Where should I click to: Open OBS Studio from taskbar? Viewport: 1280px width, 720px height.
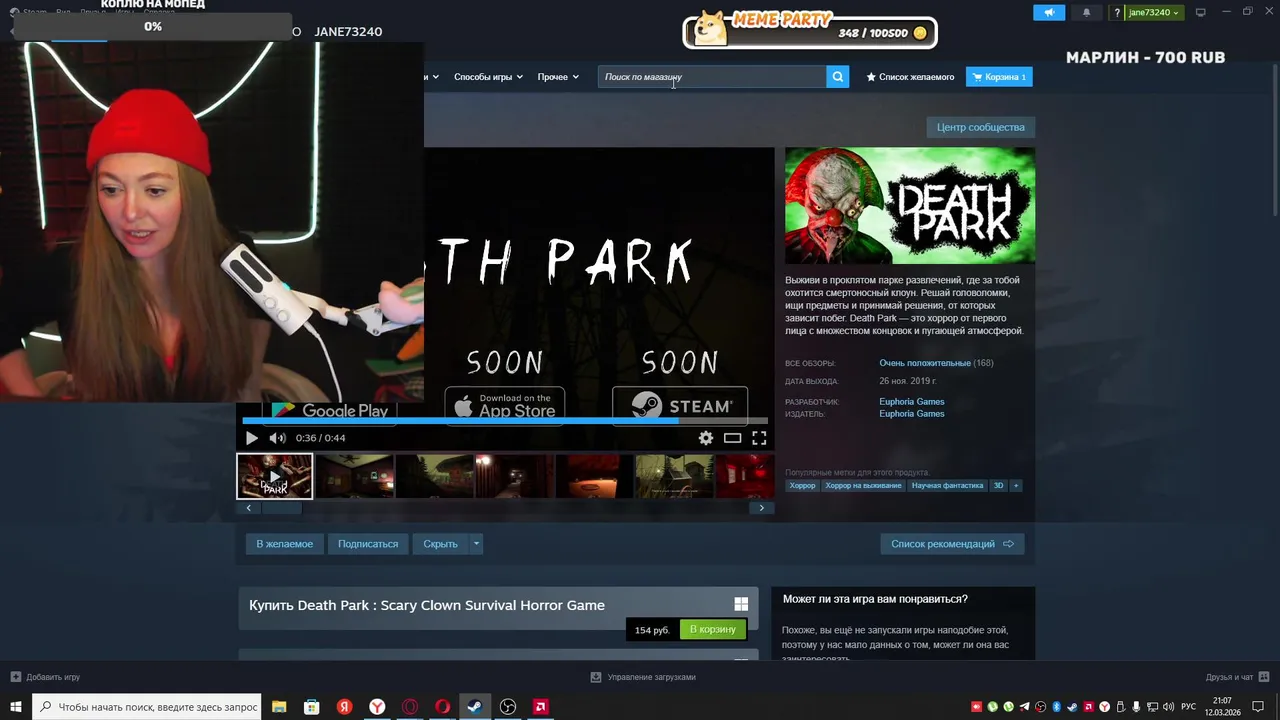click(508, 707)
